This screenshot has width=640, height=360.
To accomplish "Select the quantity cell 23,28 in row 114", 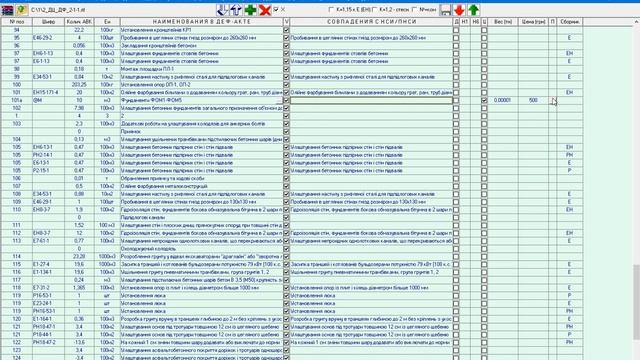I will tap(79, 256).
